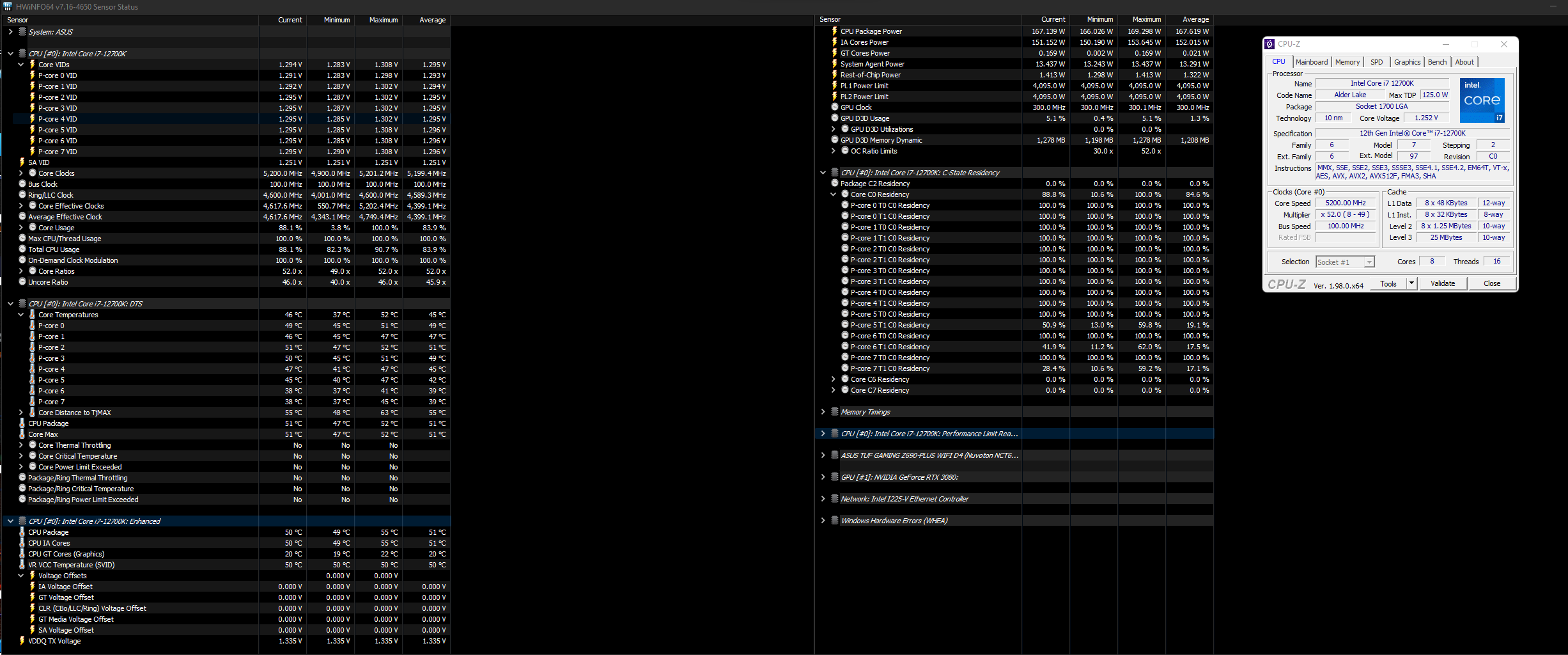Expand the Core Clocks row
The image size is (1568, 655).
(x=20, y=173)
